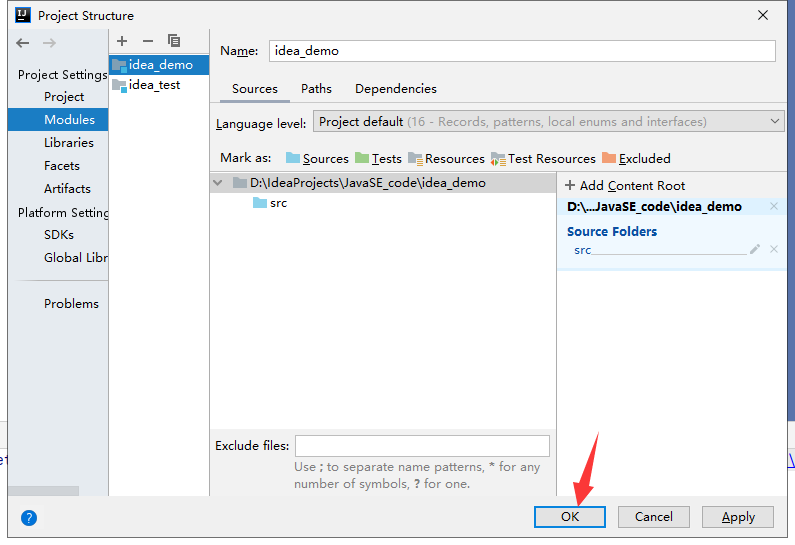Click Add Content Root
This screenshot has height=545, width=795.
click(x=625, y=186)
